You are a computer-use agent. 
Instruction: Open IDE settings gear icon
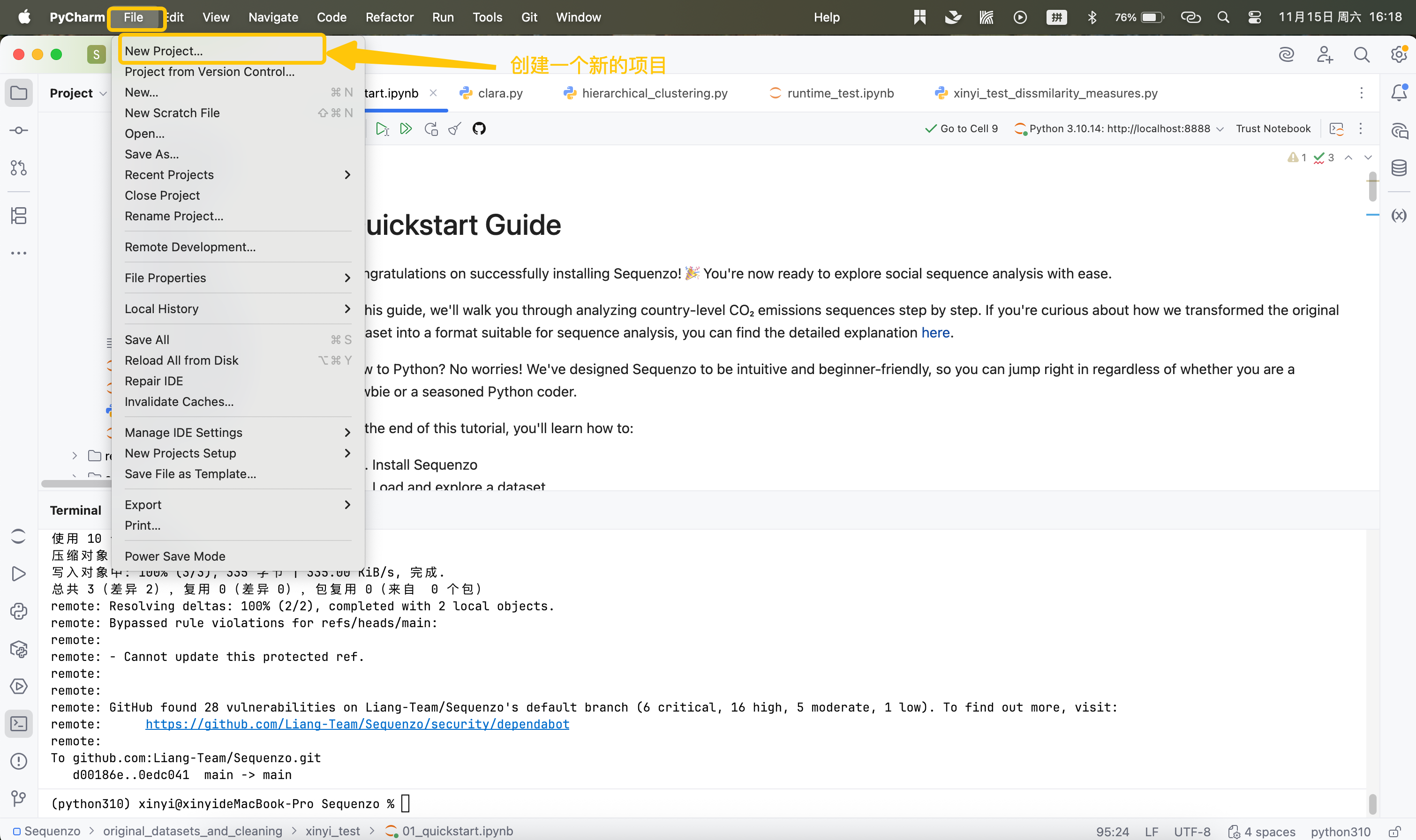tap(1399, 54)
